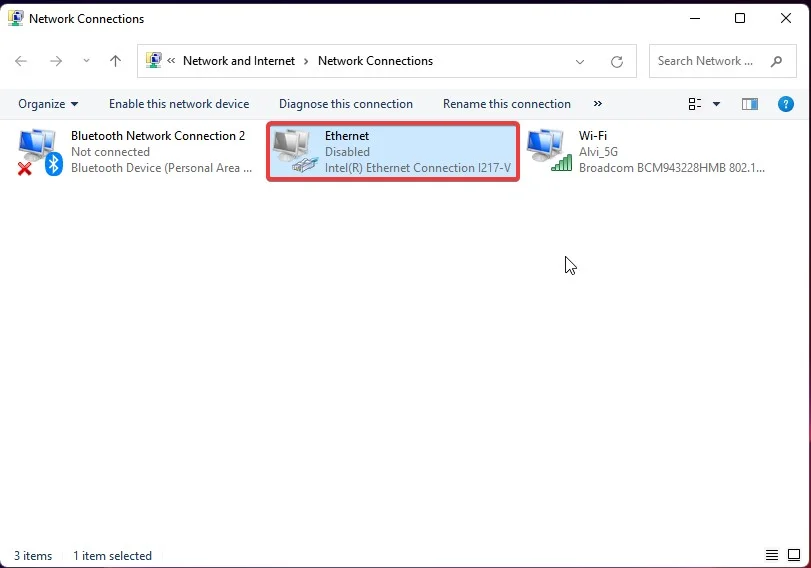Select the Wi-Fi adapter icon
The image size is (811, 568).
pos(549,151)
